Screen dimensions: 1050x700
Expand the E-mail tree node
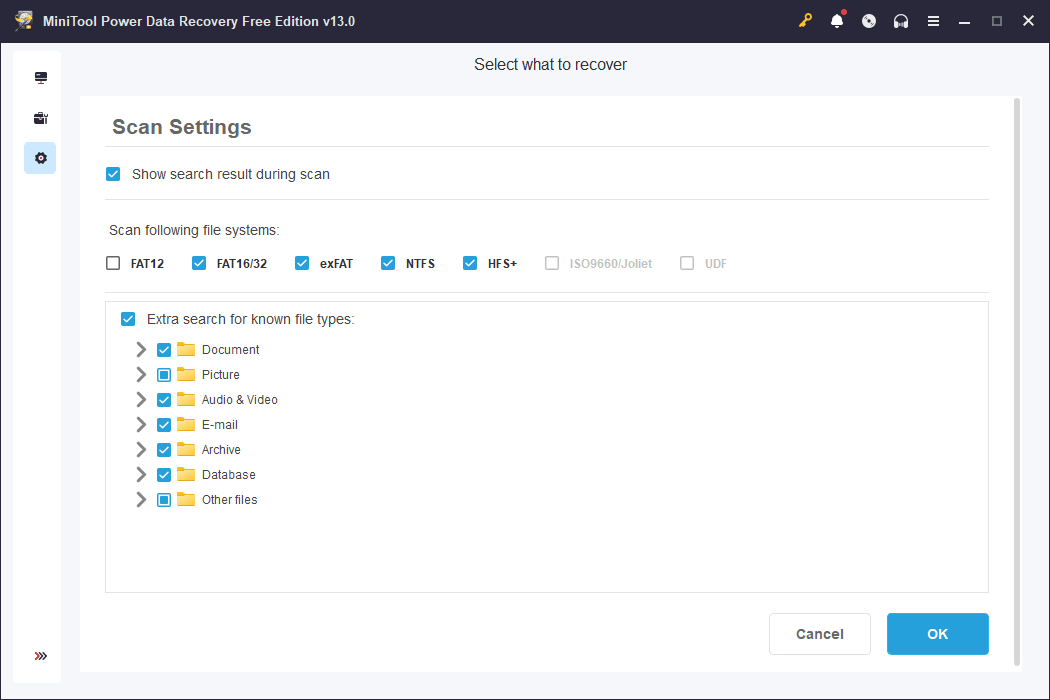(x=141, y=425)
